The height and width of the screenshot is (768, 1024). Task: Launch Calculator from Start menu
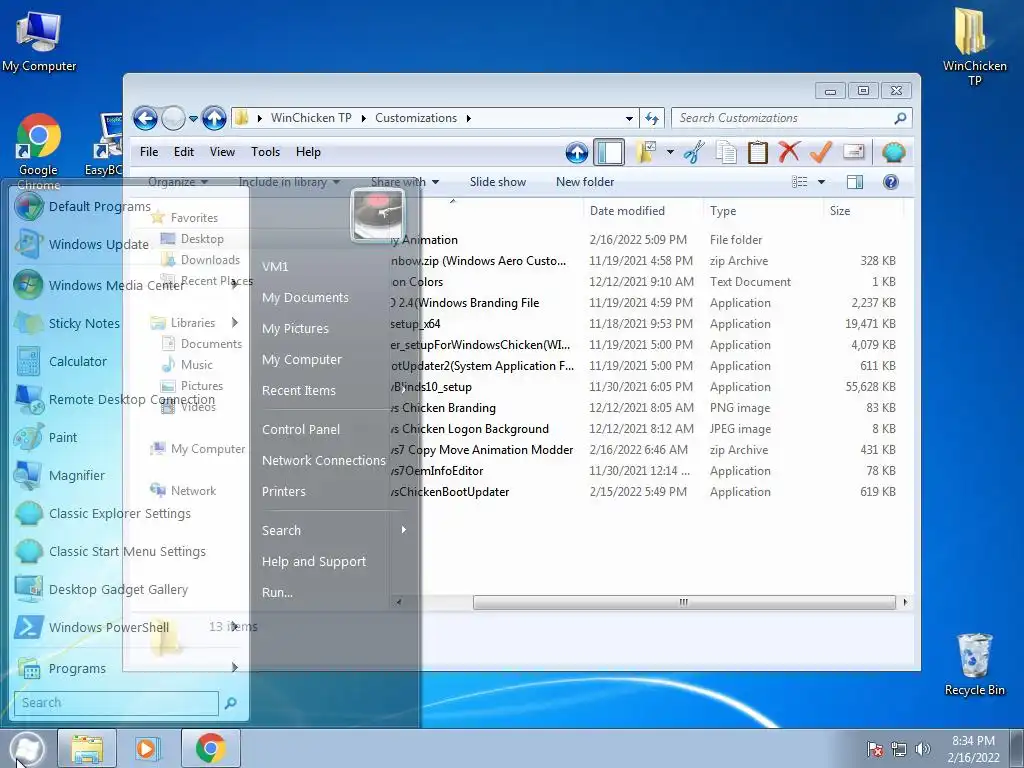pos(128,362)
